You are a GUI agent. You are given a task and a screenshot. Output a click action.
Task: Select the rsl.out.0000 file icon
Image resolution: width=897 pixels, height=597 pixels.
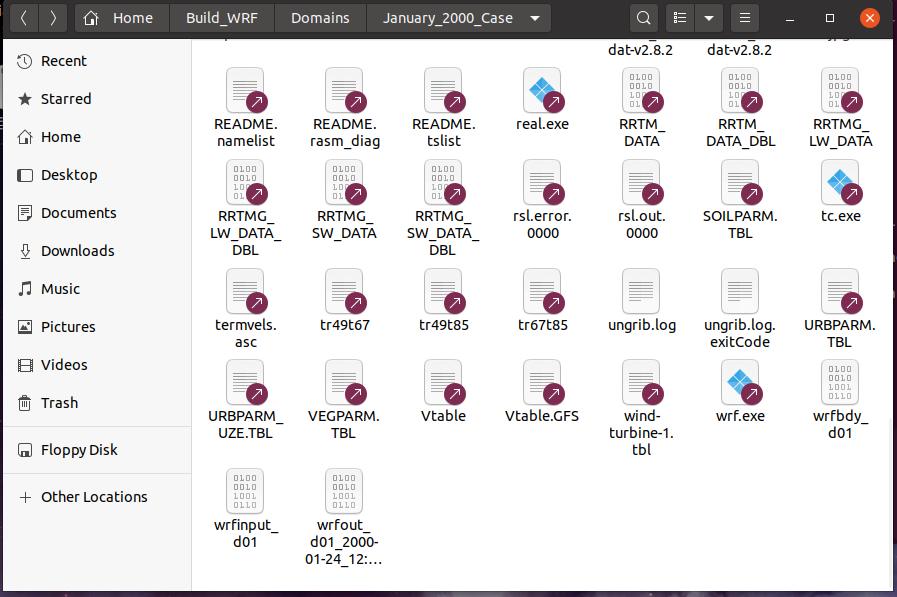[x=641, y=182]
